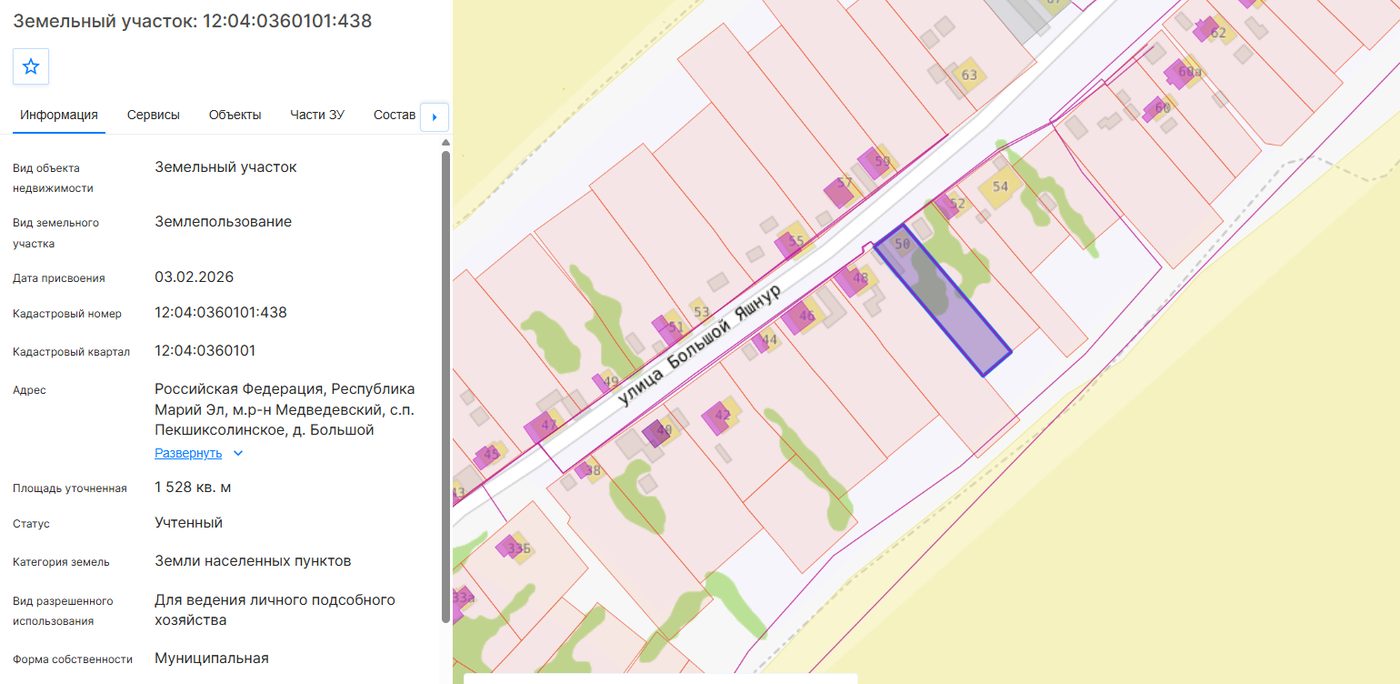Open the Информация tab
The height and width of the screenshot is (684, 1400).
point(59,115)
